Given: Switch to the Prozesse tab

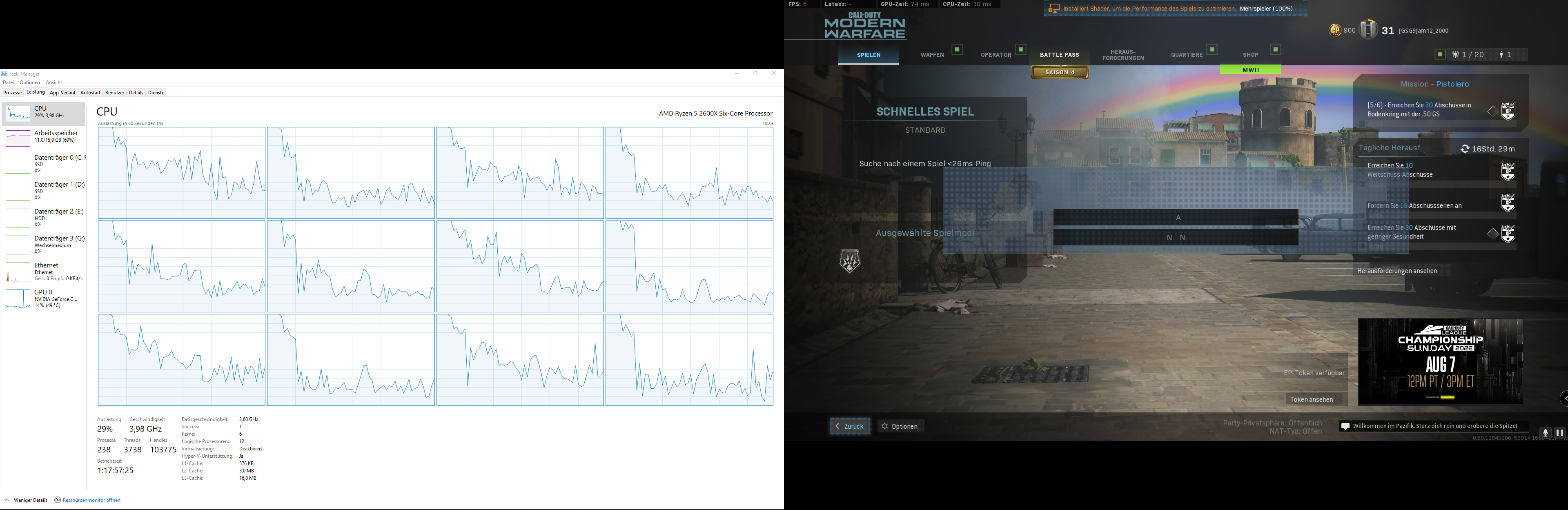Looking at the screenshot, I should pos(12,93).
